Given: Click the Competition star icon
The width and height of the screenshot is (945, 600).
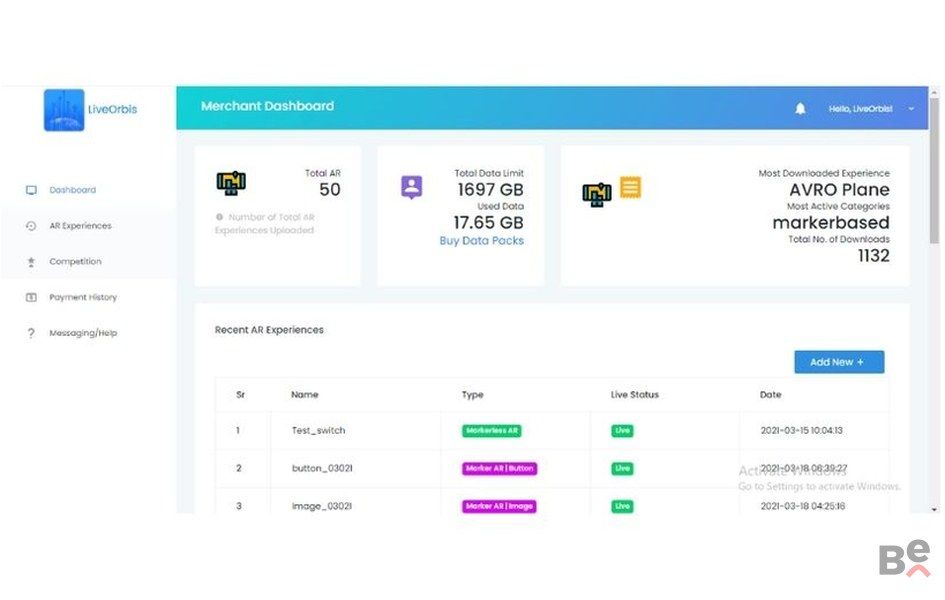Looking at the screenshot, I should [x=31, y=261].
